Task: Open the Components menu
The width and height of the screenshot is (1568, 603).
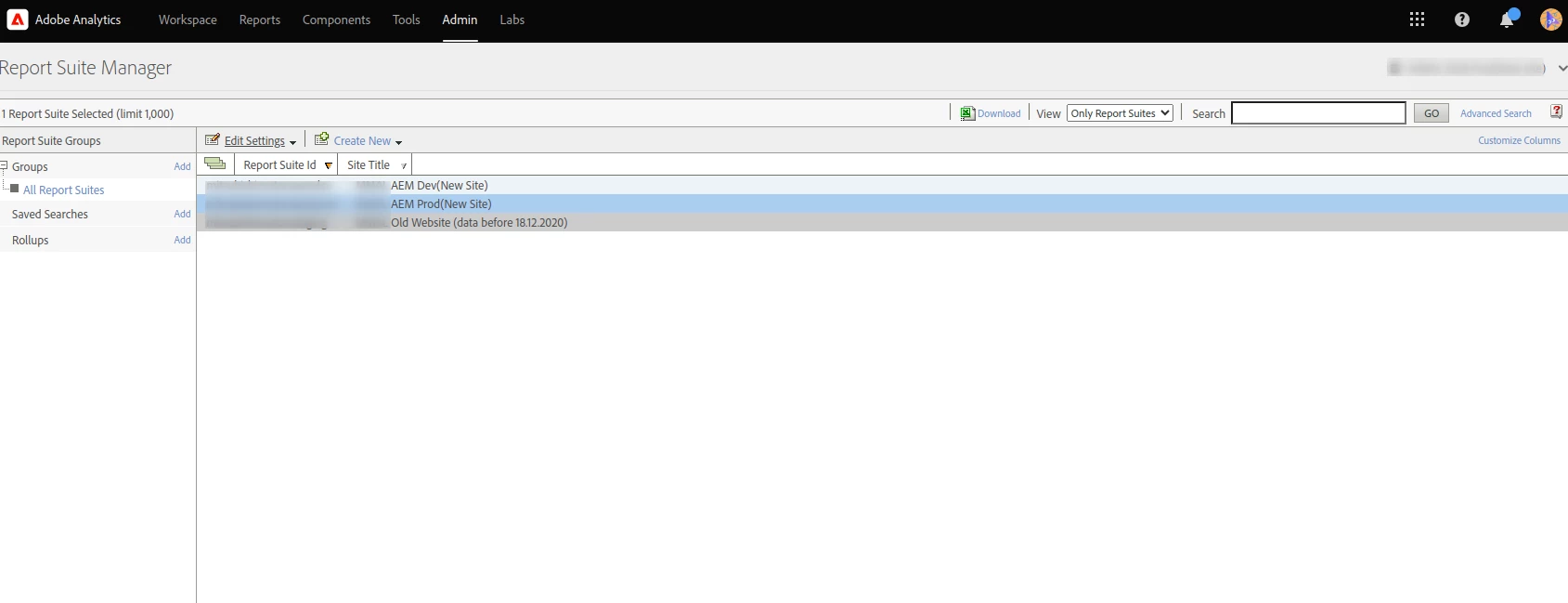Action: 336,20
